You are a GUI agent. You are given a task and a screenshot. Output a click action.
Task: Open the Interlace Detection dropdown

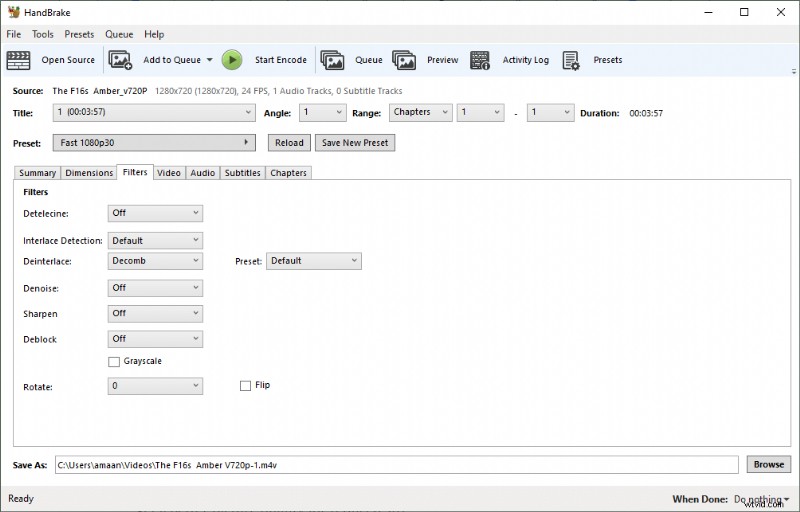click(155, 240)
